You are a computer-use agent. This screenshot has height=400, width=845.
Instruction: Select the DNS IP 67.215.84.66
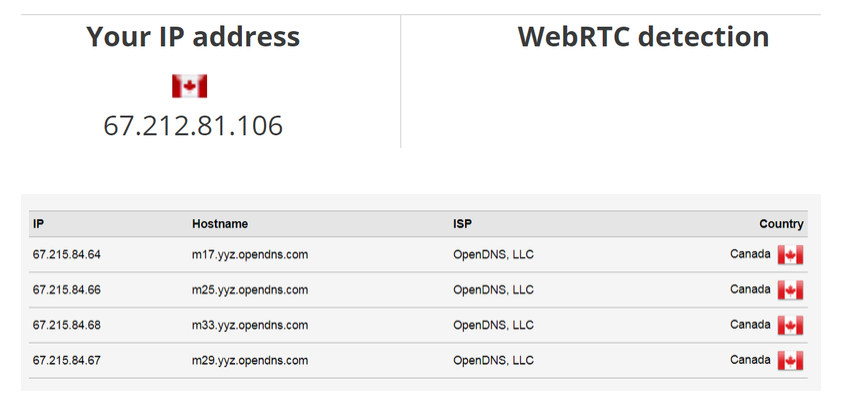66,290
